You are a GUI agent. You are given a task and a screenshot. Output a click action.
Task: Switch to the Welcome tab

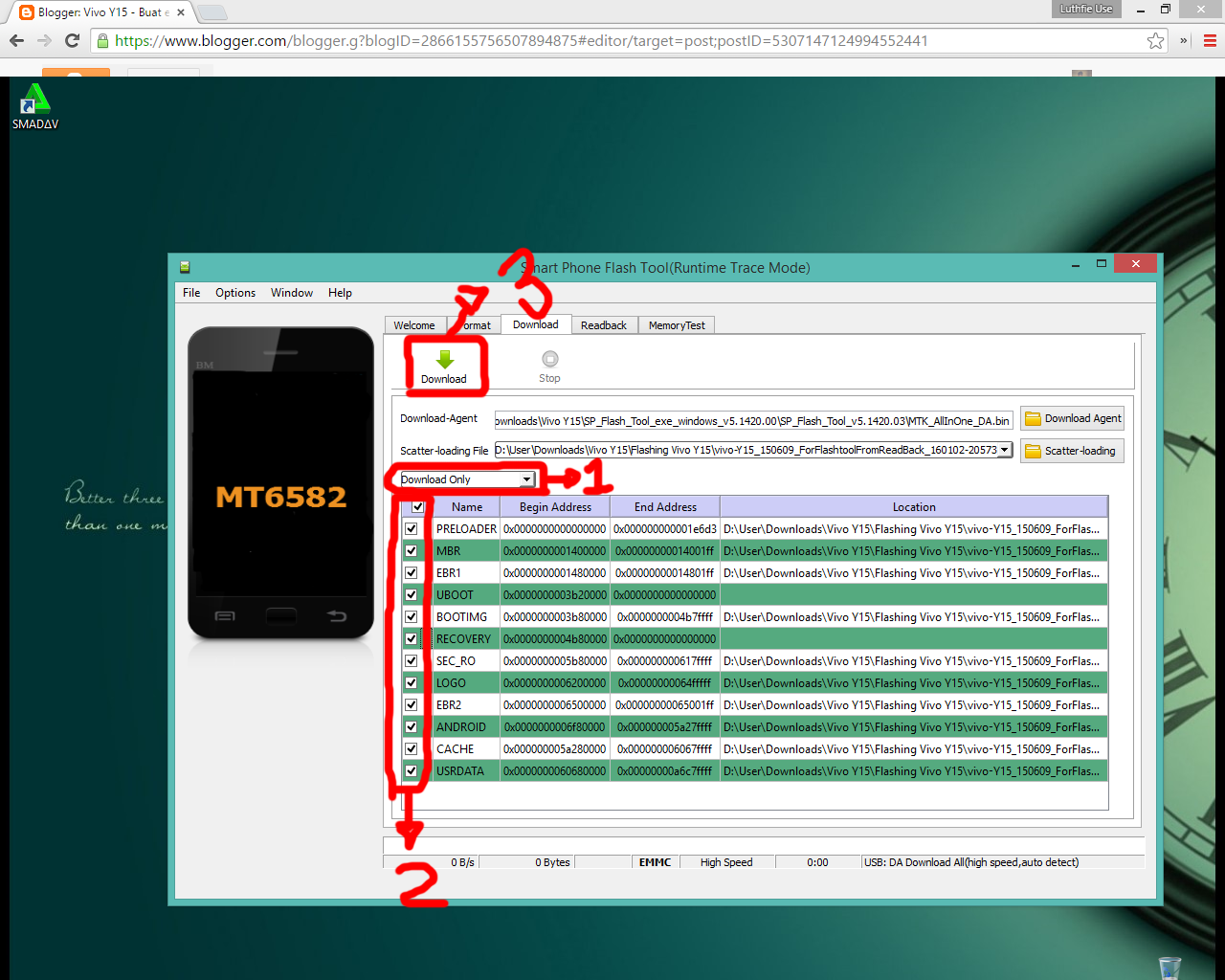click(414, 325)
